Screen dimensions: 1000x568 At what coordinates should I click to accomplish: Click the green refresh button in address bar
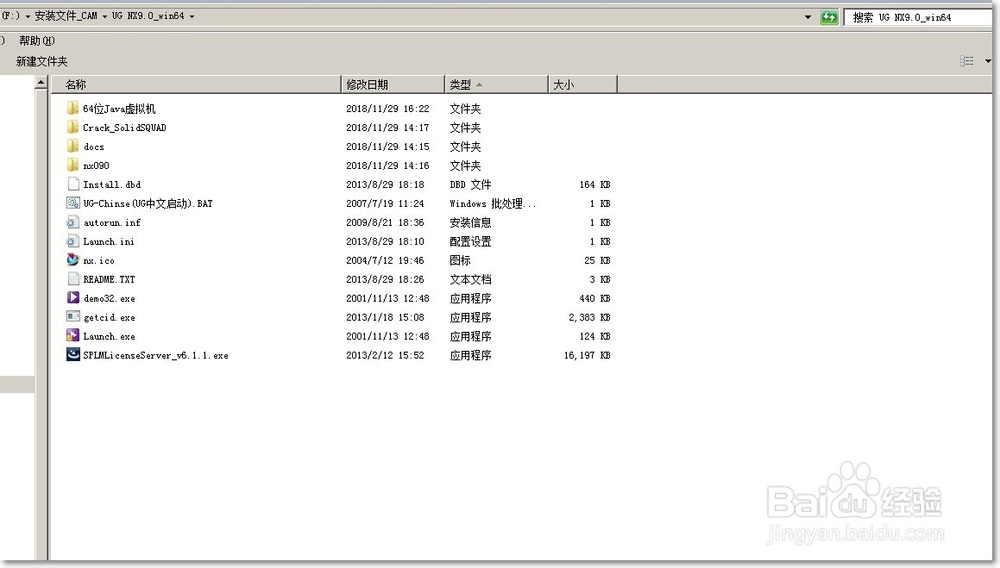[828, 17]
